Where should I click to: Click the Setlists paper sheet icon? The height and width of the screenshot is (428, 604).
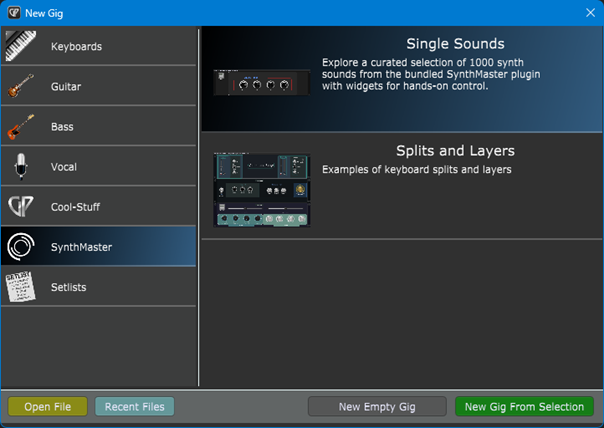(21, 287)
